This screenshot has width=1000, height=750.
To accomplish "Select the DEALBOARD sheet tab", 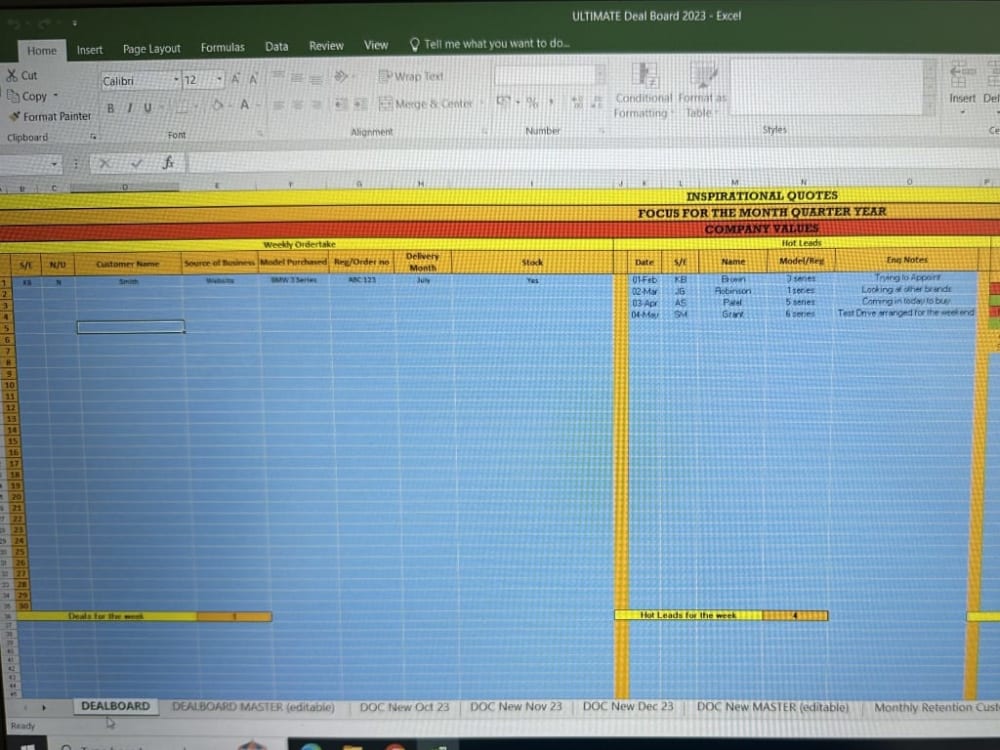I will coord(115,706).
